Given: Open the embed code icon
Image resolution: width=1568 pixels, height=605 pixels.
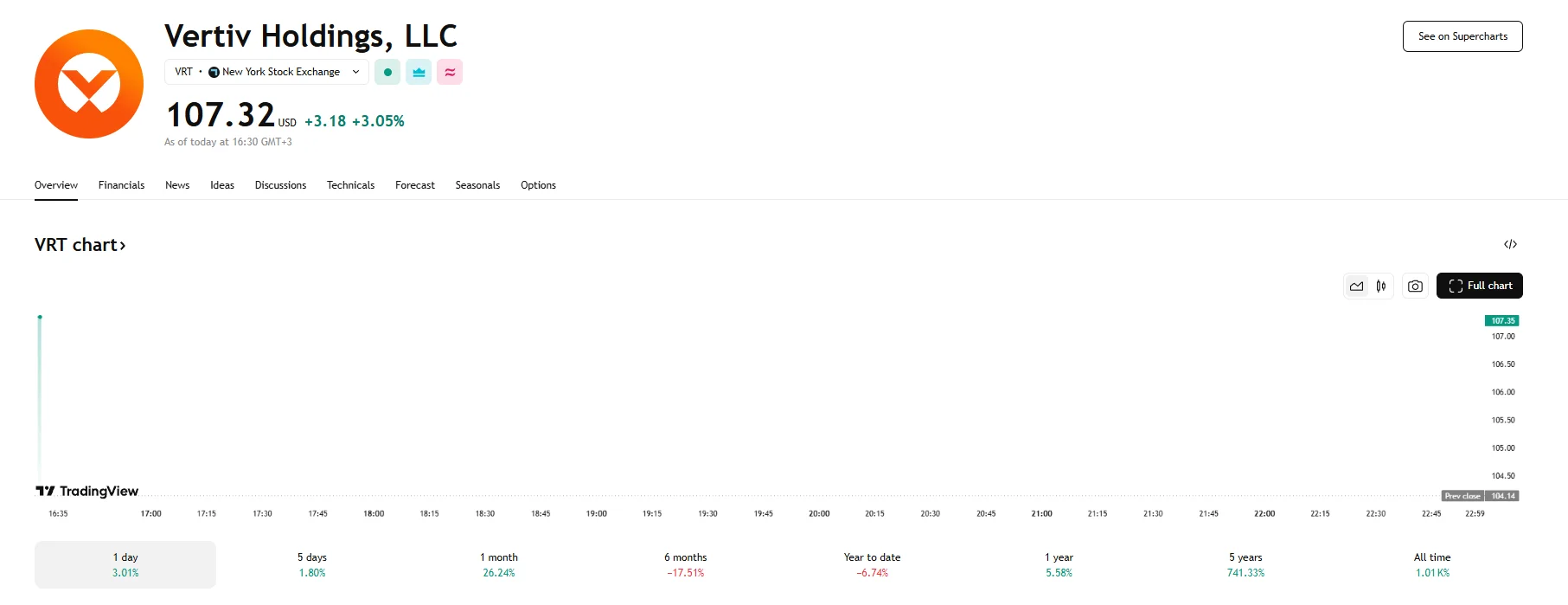Looking at the screenshot, I should 1510,244.
